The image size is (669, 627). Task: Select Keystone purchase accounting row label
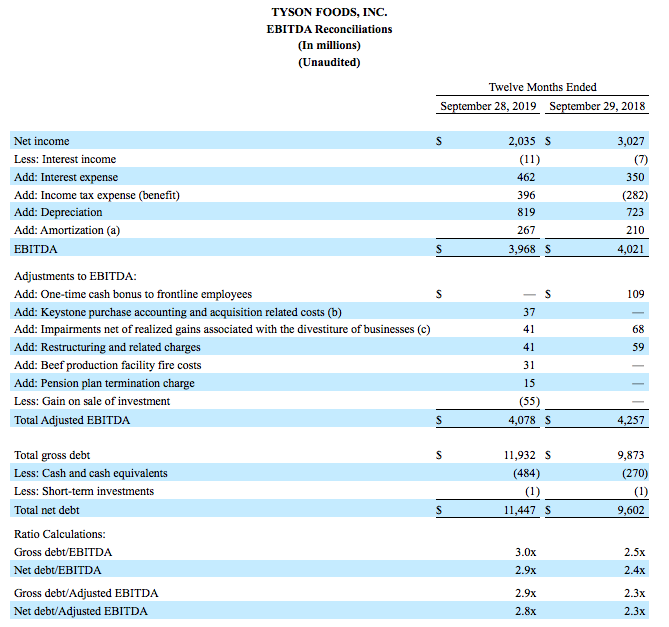tap(177, 312)
